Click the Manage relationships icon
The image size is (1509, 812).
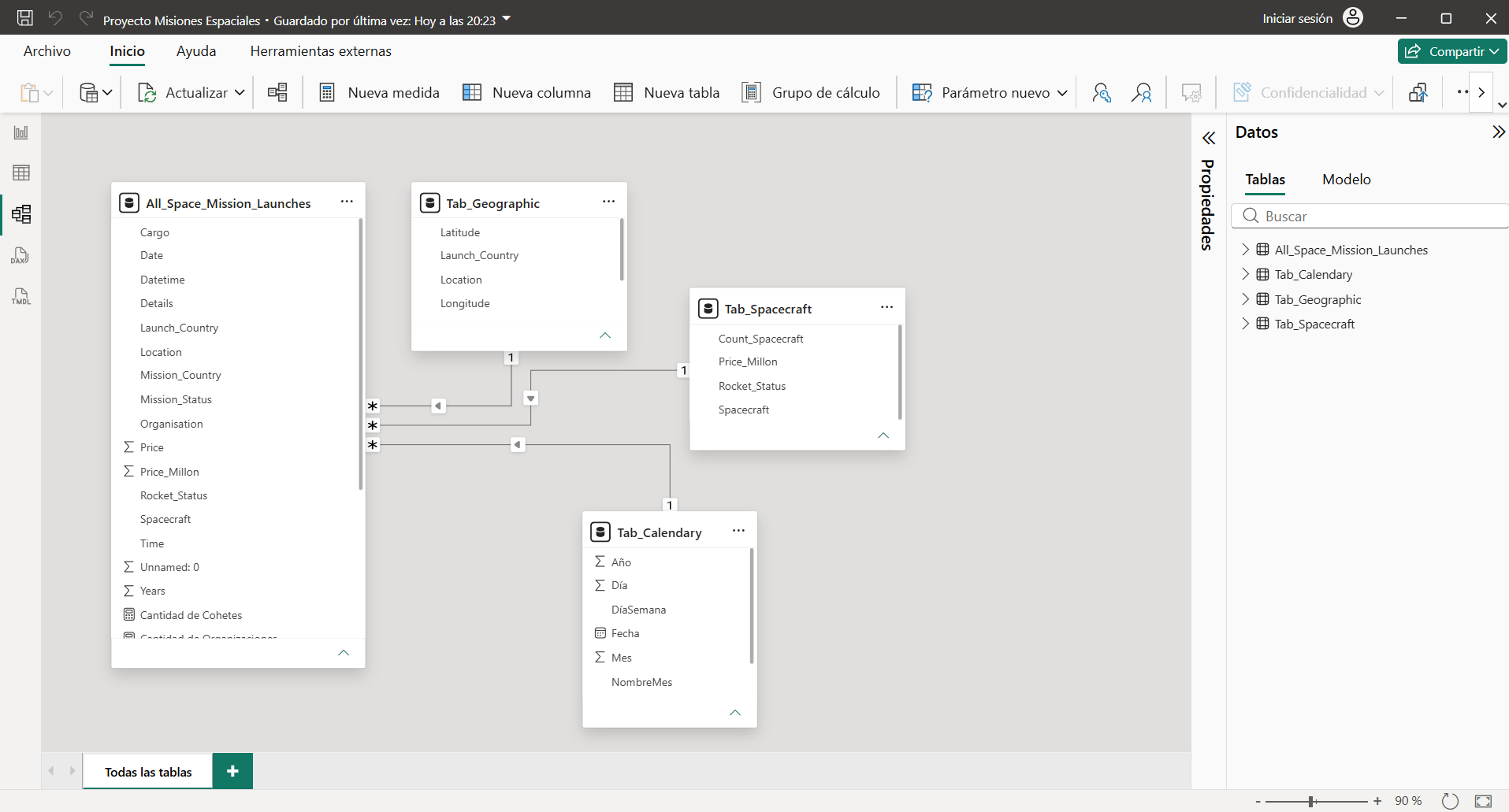[277, 92]
